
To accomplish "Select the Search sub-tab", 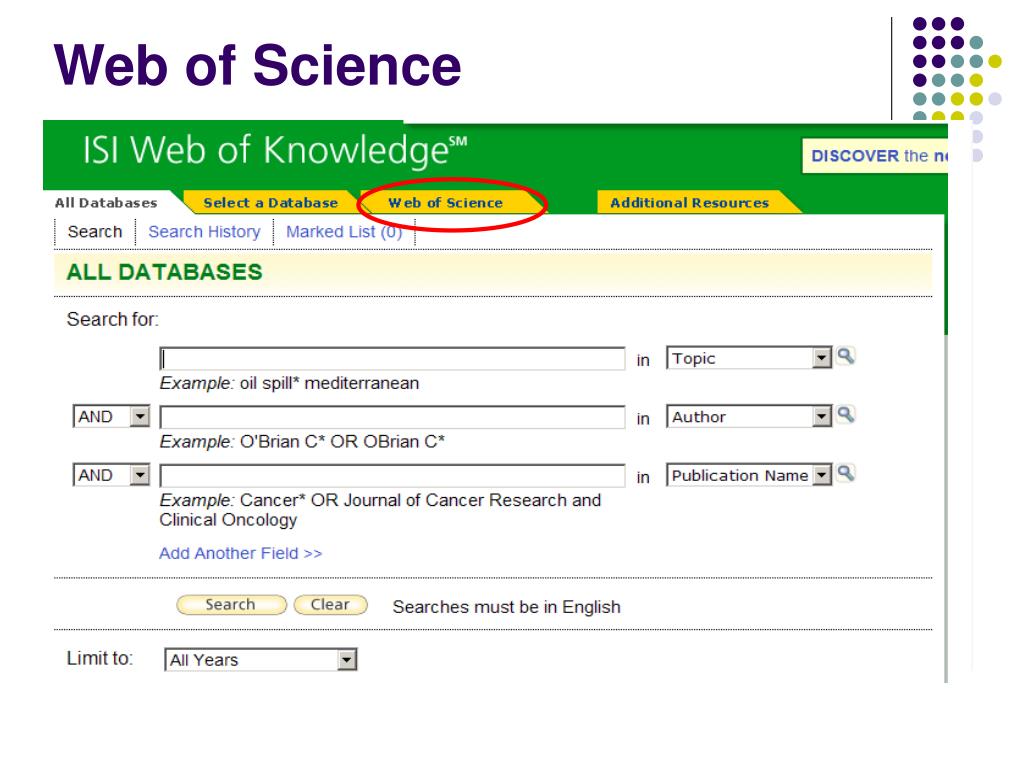I will 95,232.
